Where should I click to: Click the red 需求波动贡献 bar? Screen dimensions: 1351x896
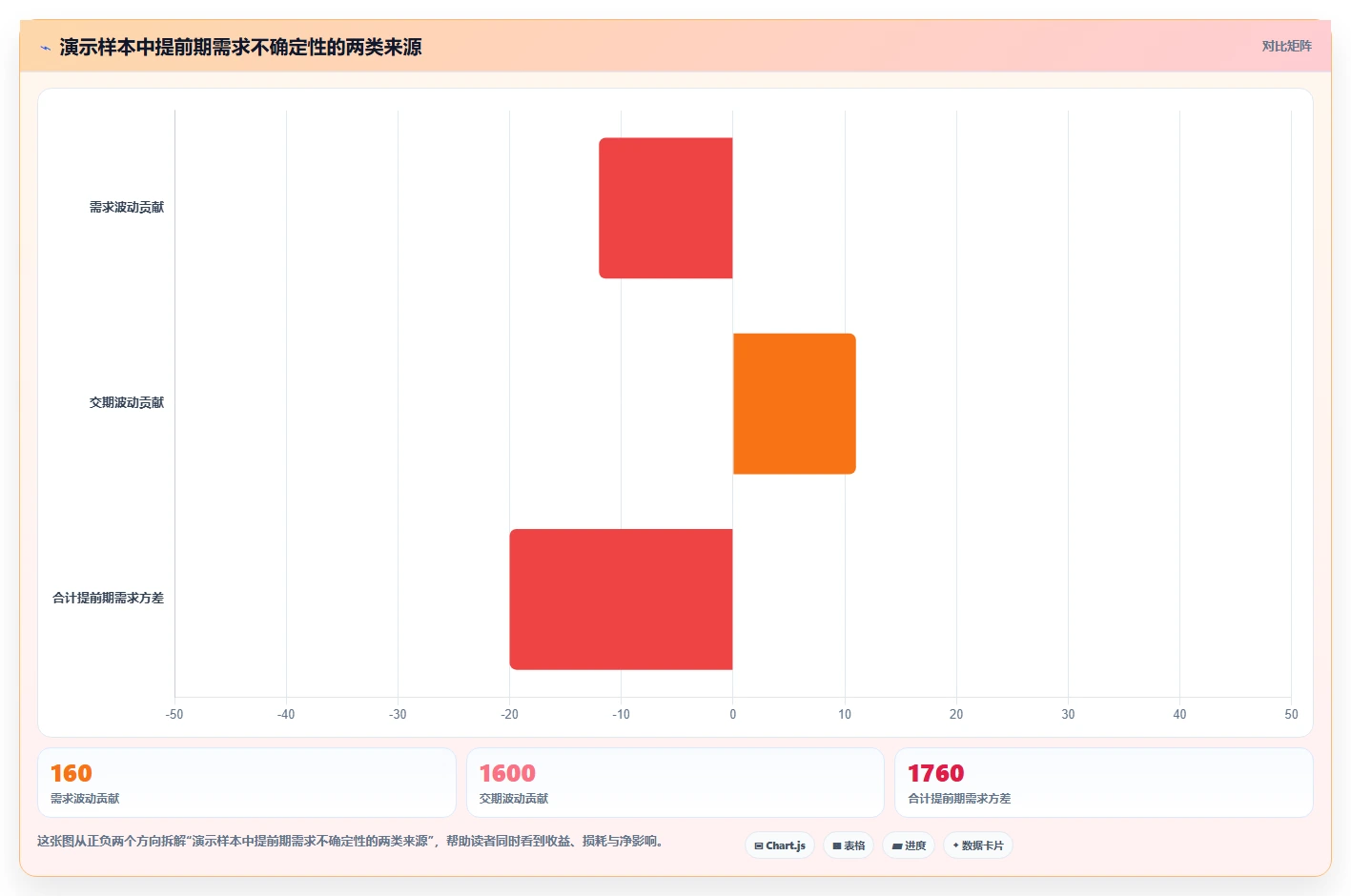665,208
